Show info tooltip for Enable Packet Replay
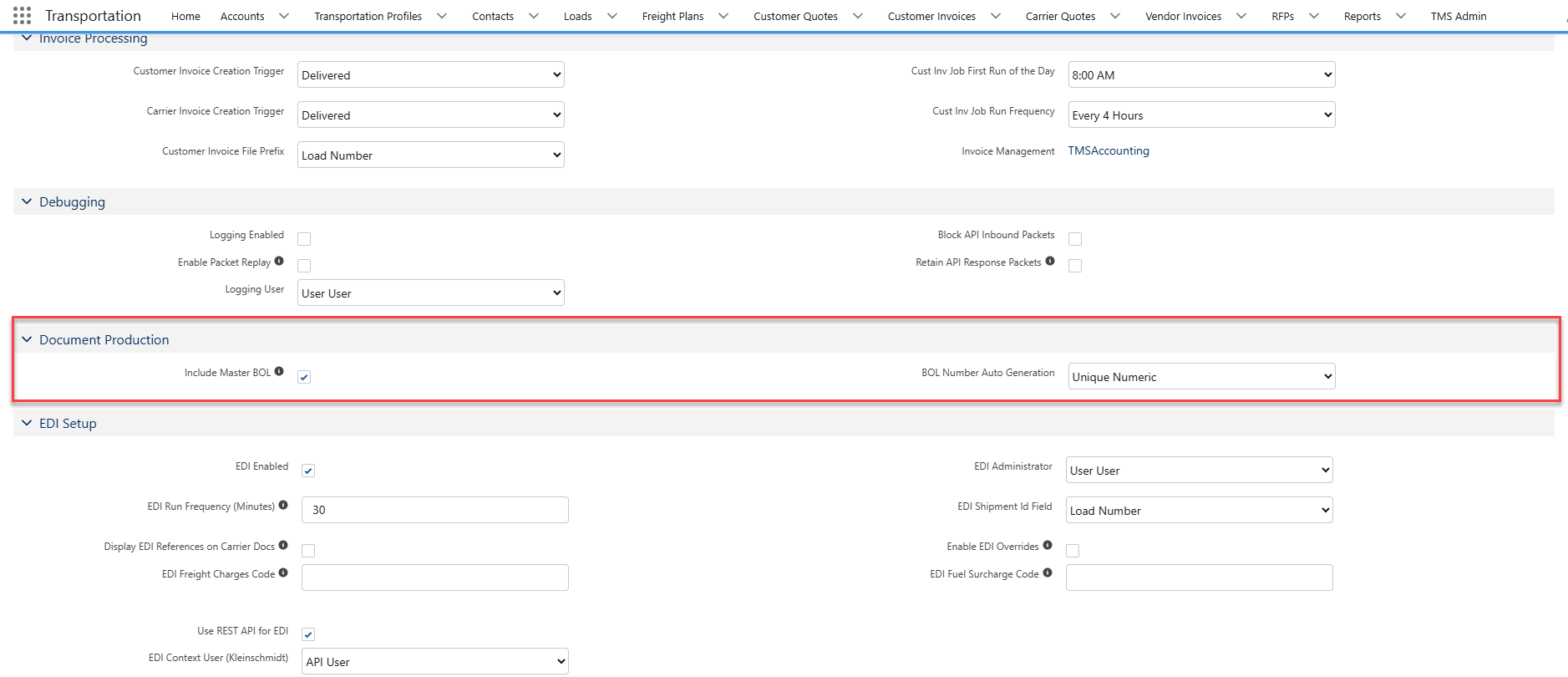 279,262
